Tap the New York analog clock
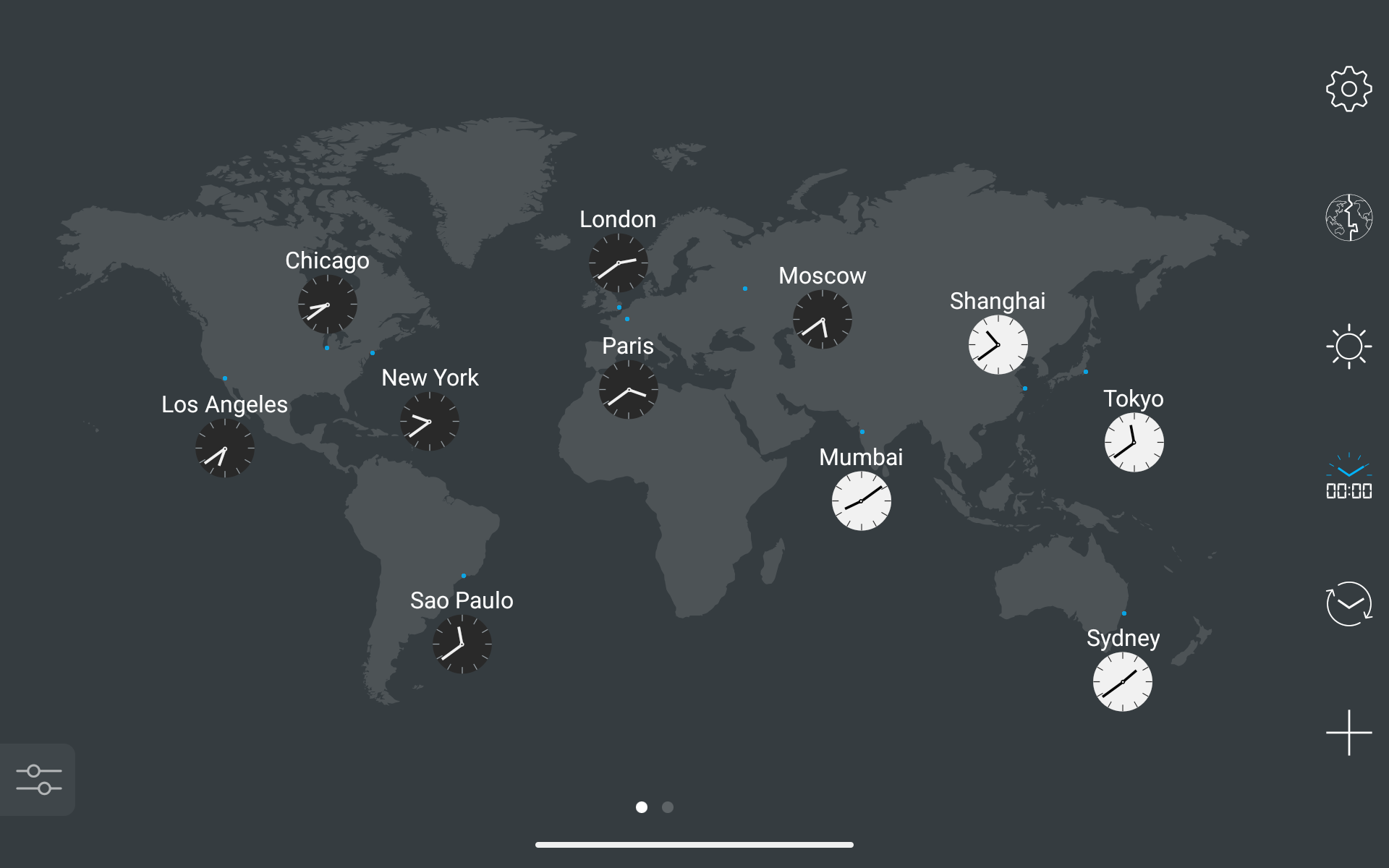The image size is (1389, 868). [x=430, y=422]
